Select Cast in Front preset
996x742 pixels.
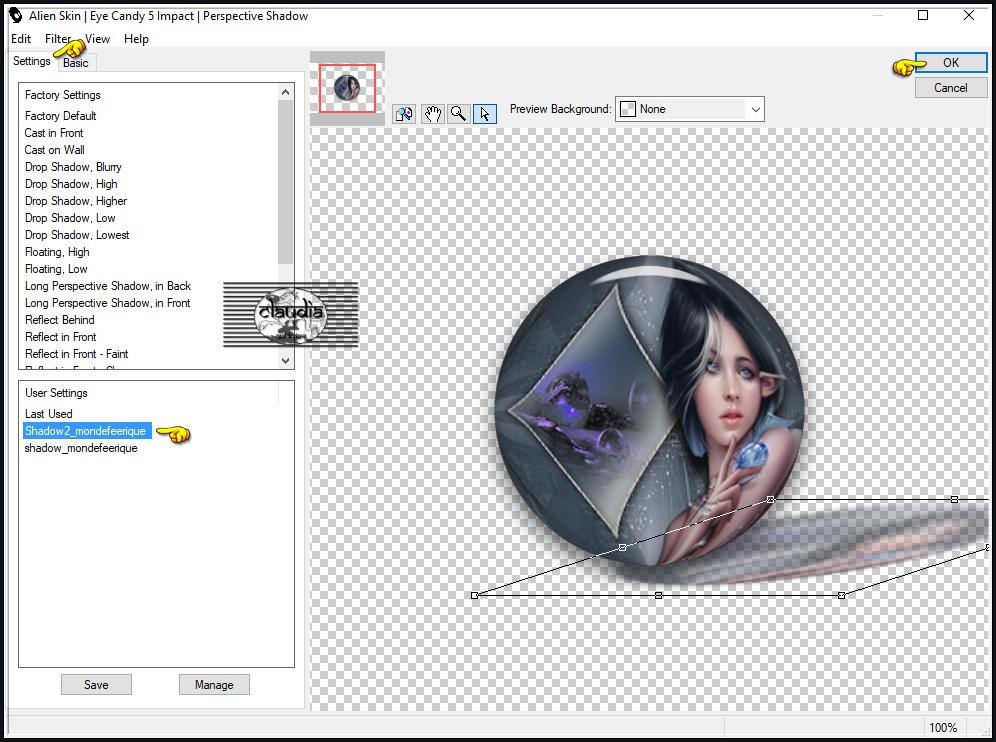point(54,133)
